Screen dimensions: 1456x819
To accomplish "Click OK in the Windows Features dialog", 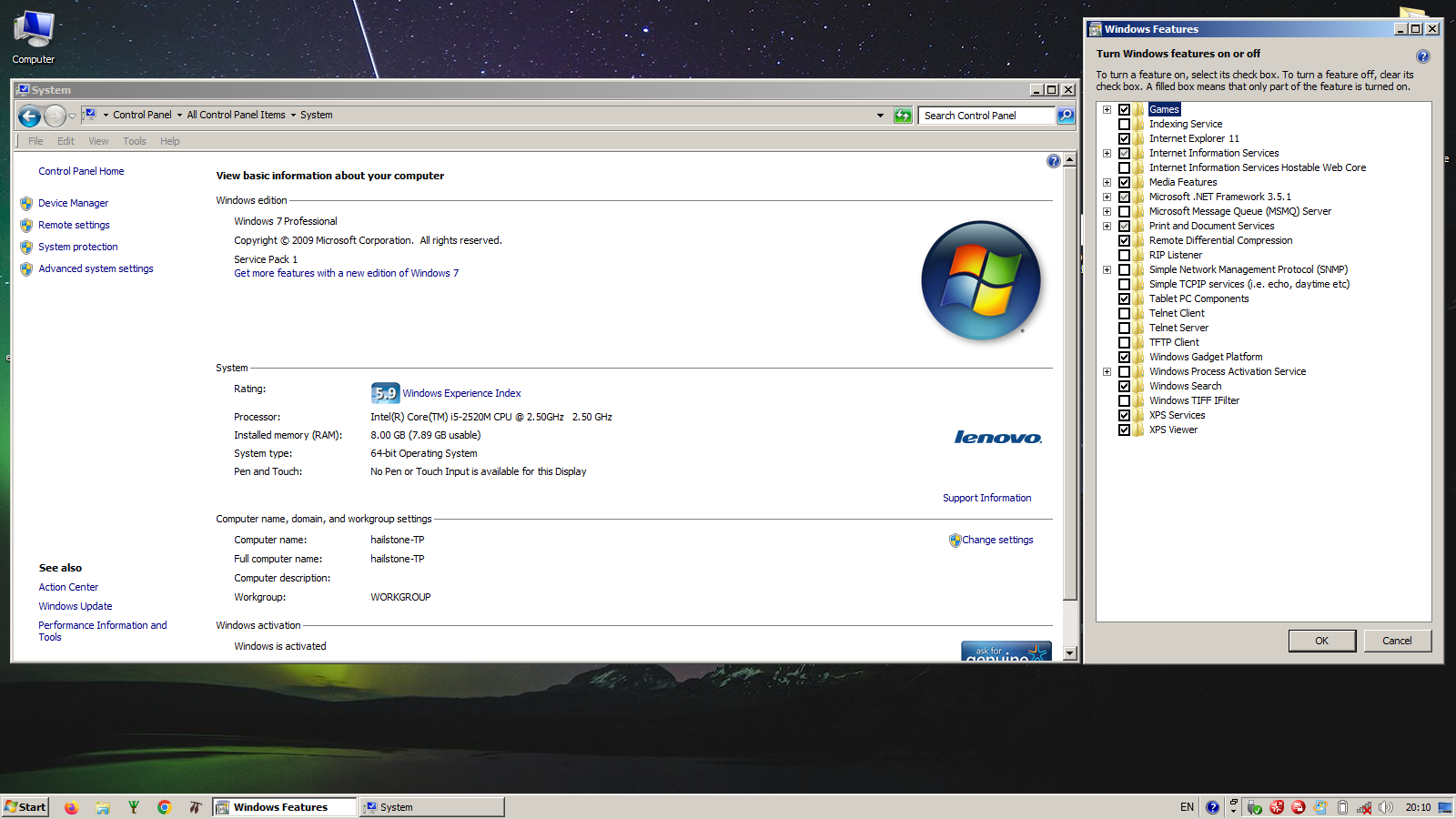I will click(1322, 641).
